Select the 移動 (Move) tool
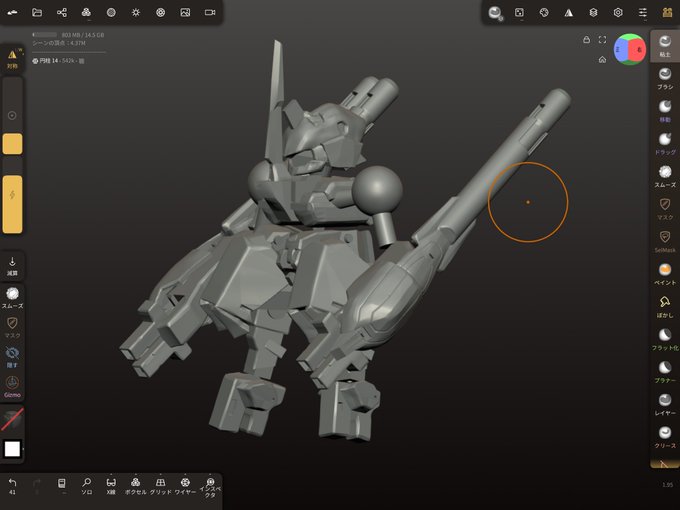The image size is (680, 510). (x=665, y=111)
